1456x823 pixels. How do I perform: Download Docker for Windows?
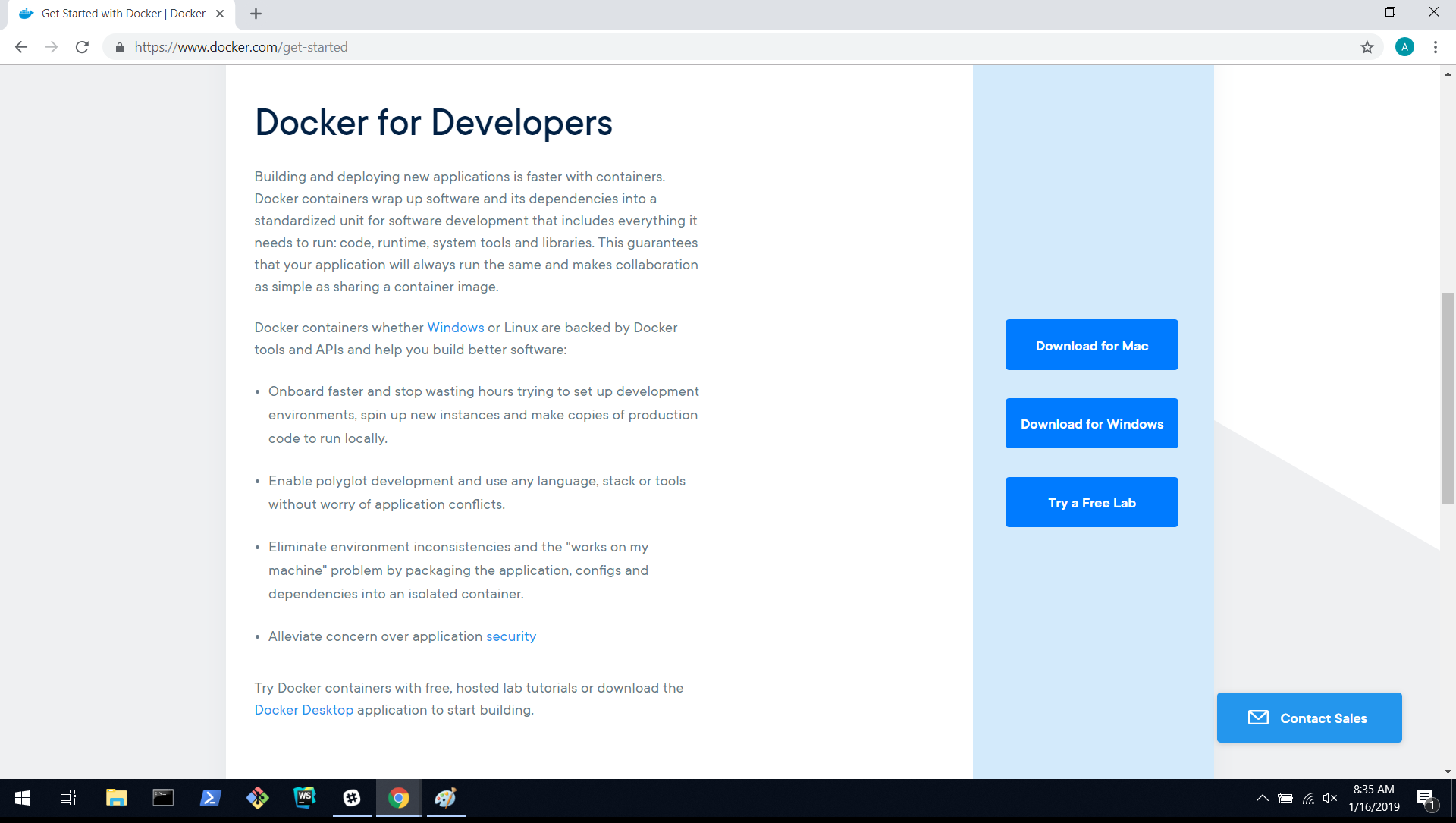(1091, 423)
